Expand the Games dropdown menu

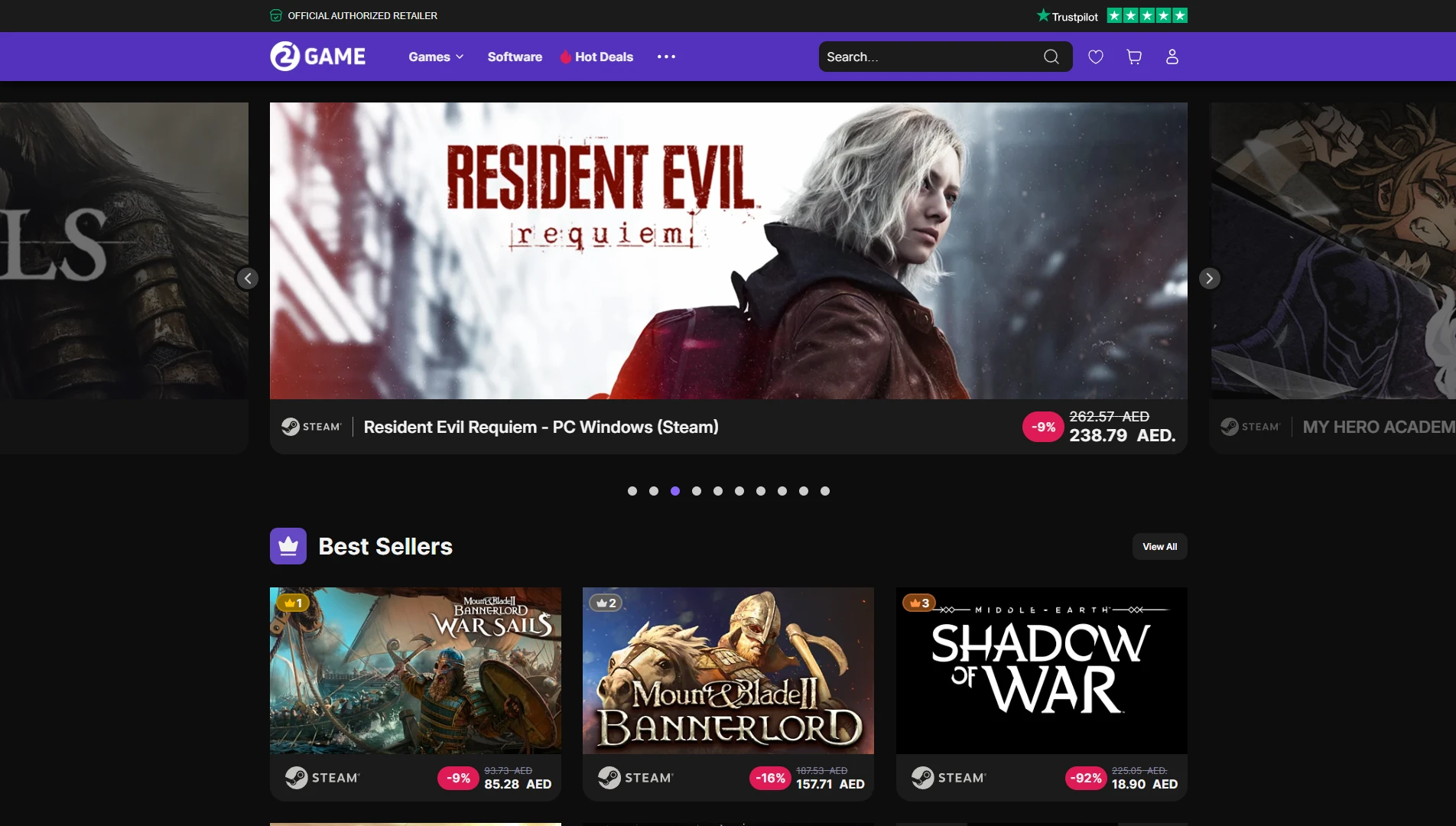pos(436,57)
